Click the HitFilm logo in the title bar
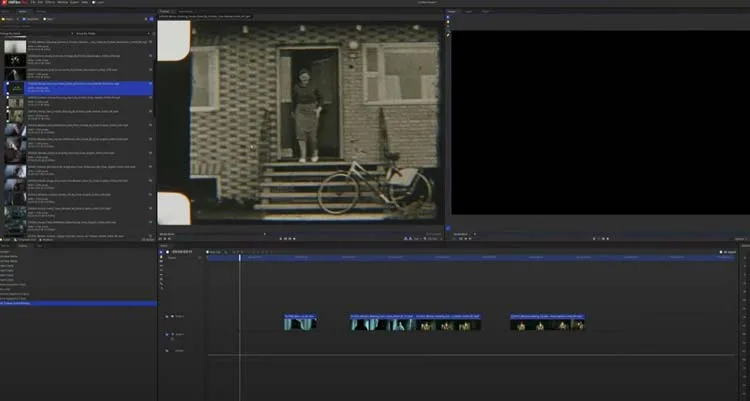750x401 pixels. point(13,2)
